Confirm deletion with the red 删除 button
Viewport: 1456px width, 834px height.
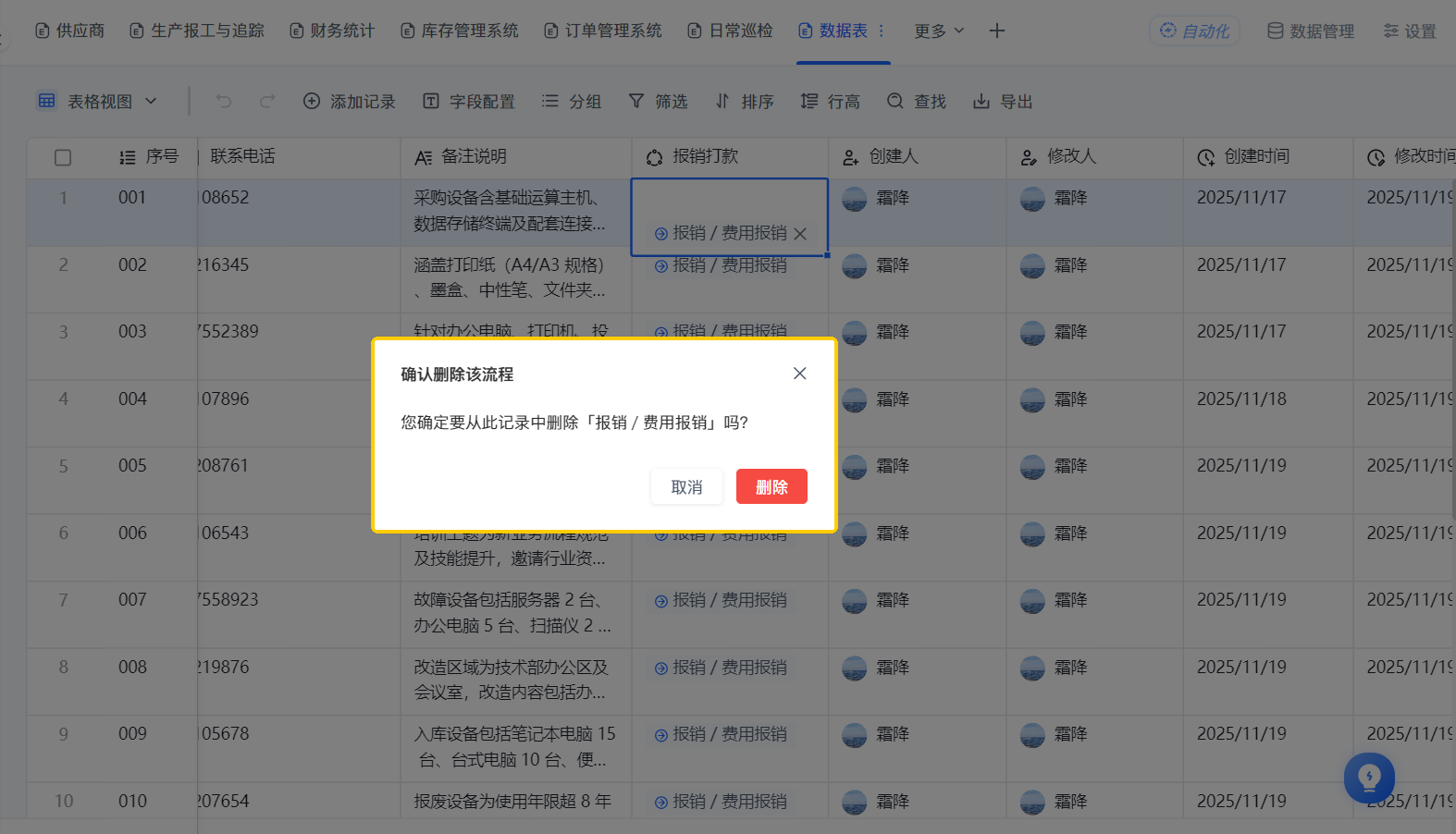coord(771,486)
